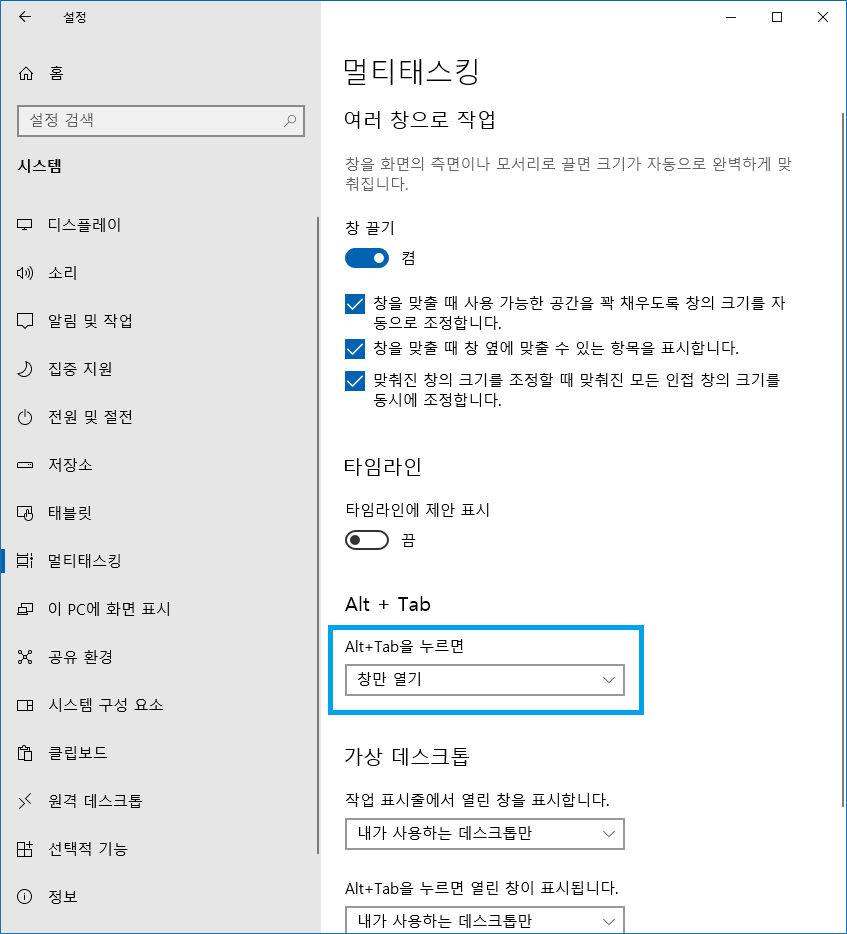Select the 소리 speaker icon
847x934 pixels.
(24, 273)
